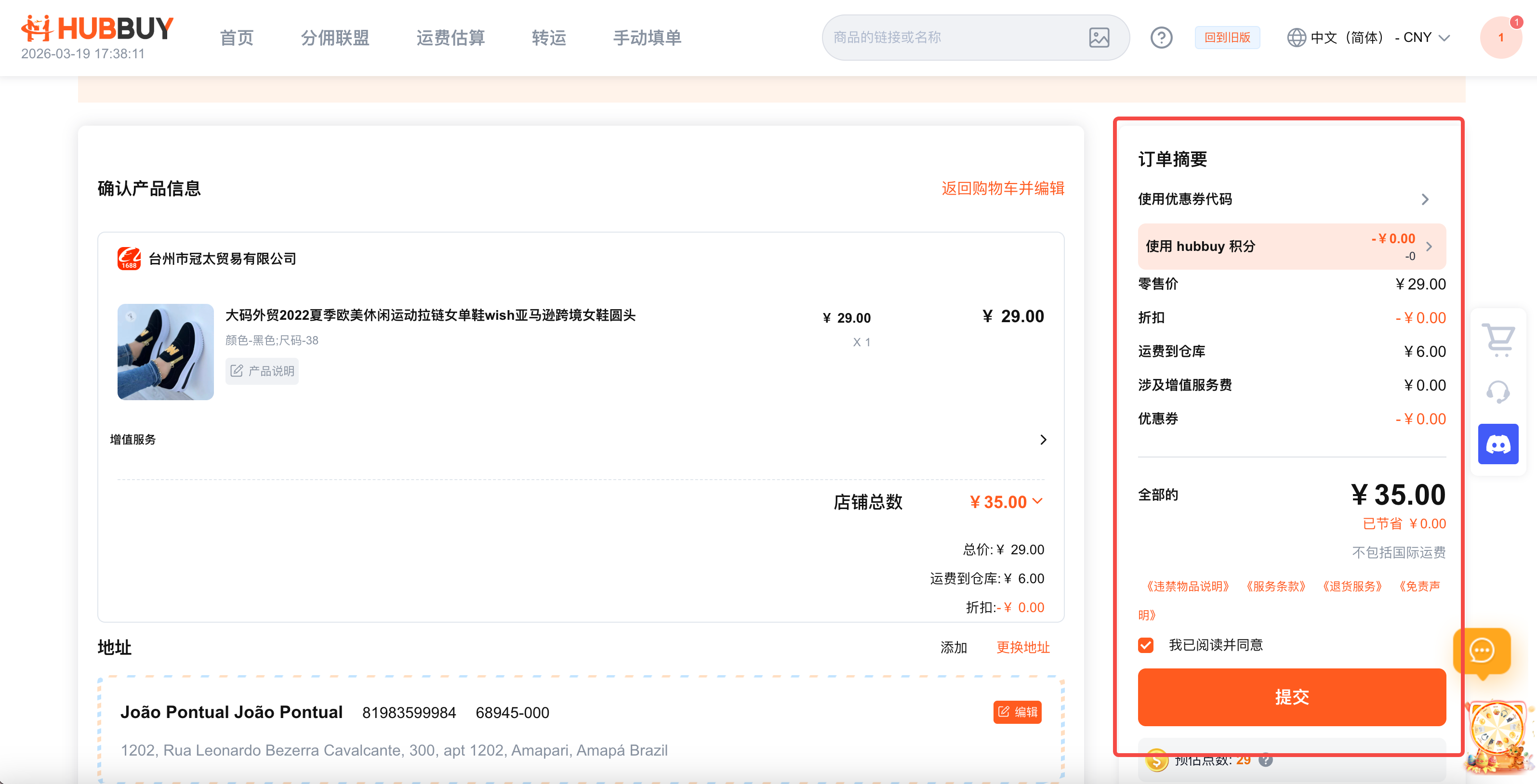Click the black shoes product thumbnail
Viewport: 1537px width, 784px height.
(x=165, y=352)
